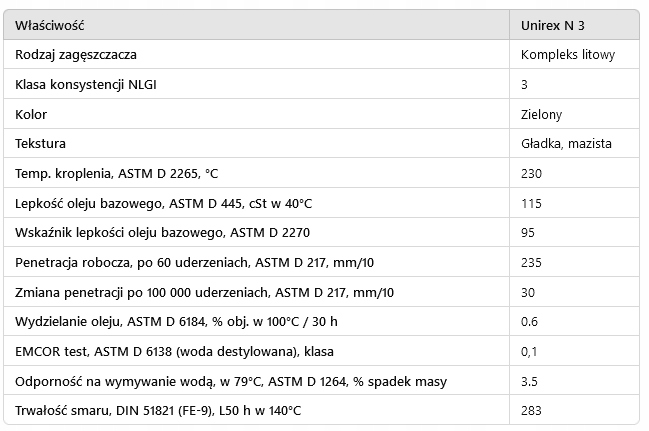Image resolution: width=649 pixels, height=431 pixels.
Task: Click the "Kolor" property cell
Action: (32, 114)
